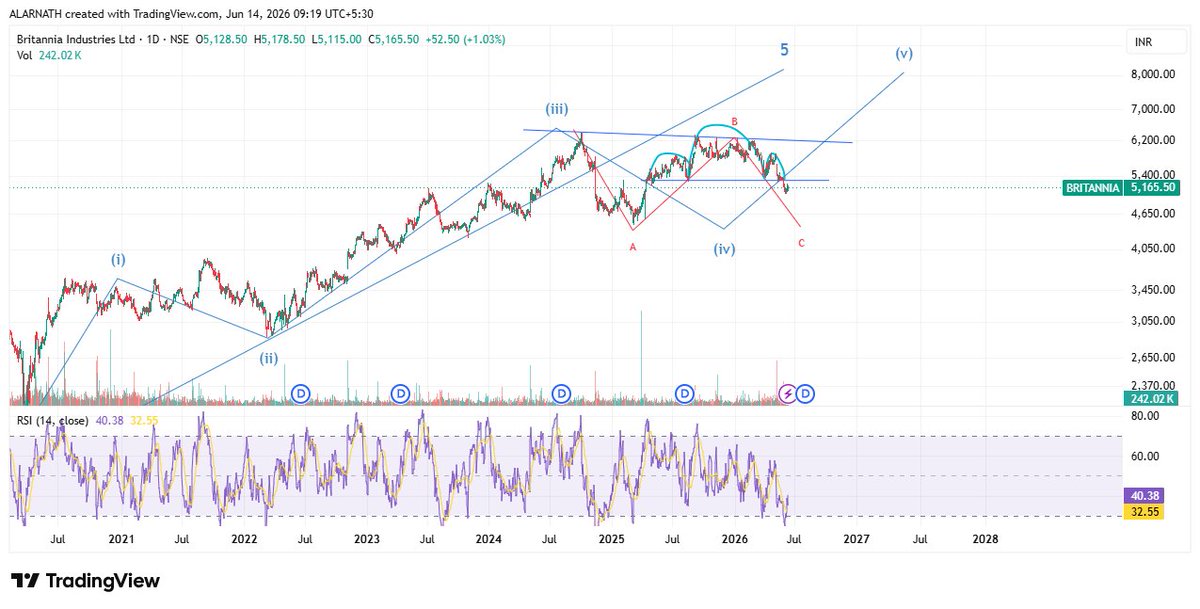Click the 60.00 RSI axis label

click(1144, 456)
